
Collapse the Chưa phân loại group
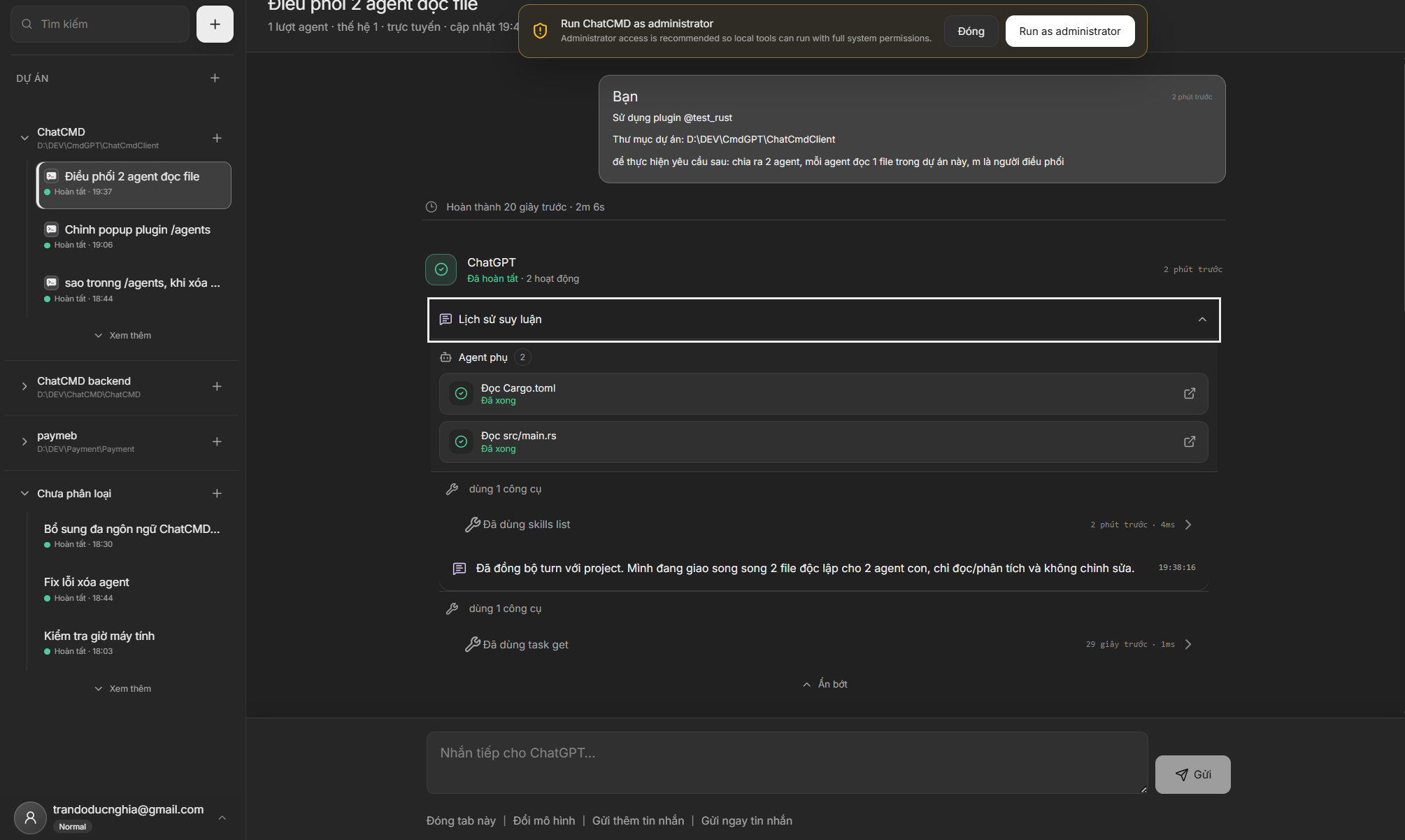(24, 493)
